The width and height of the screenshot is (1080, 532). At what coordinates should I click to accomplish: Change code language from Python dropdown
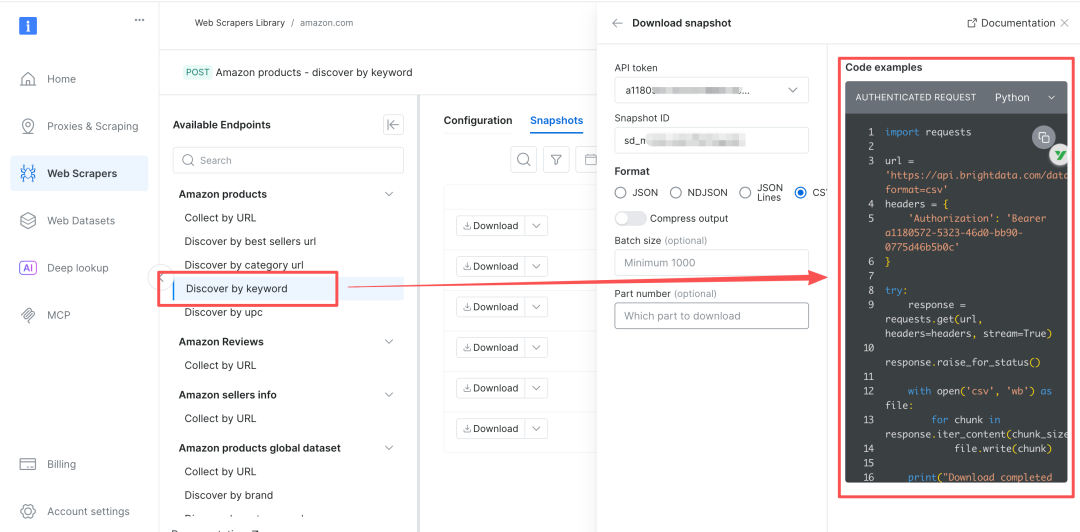(x=1025, y=97)
